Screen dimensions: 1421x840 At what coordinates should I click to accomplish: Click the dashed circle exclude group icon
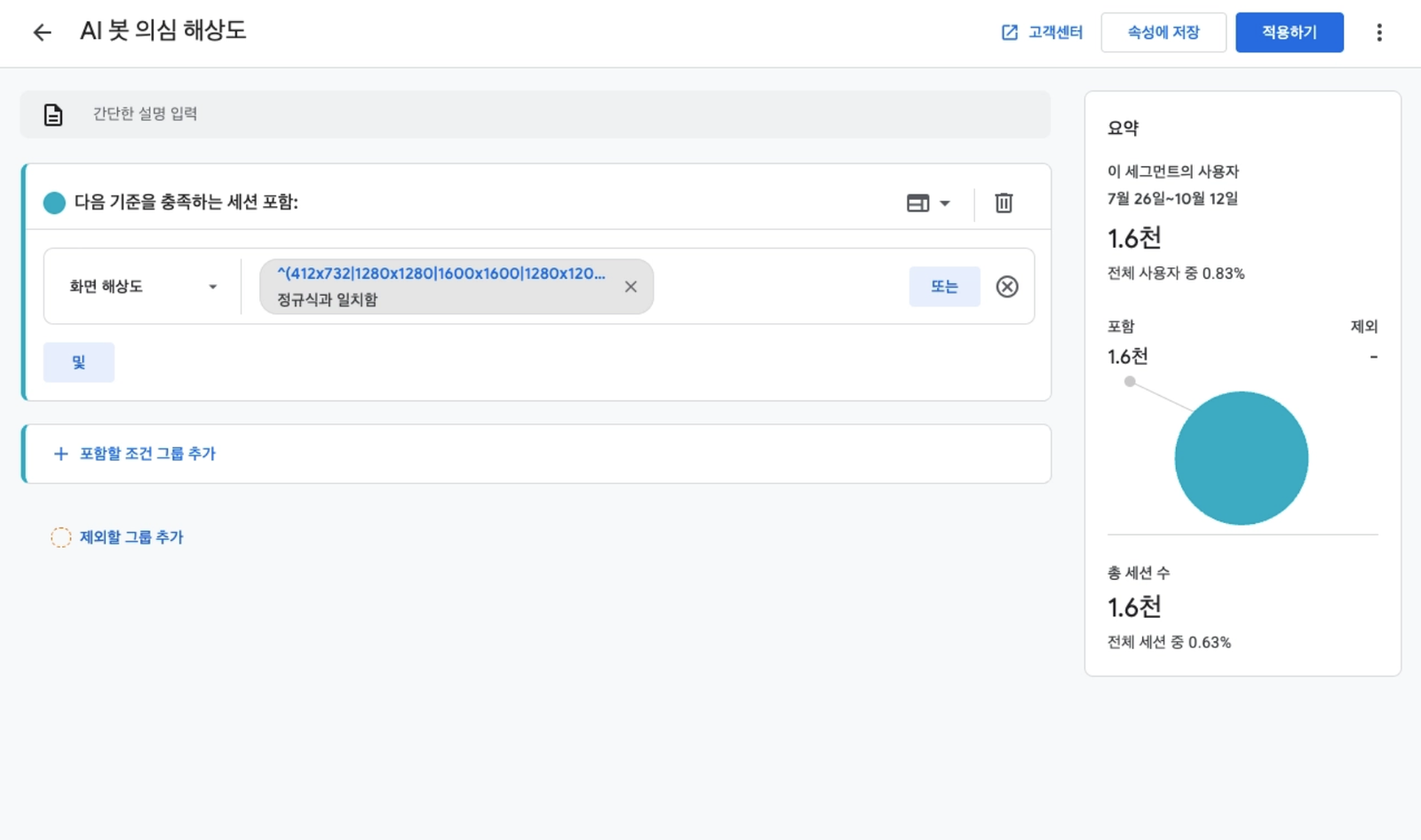coord(60,537)
